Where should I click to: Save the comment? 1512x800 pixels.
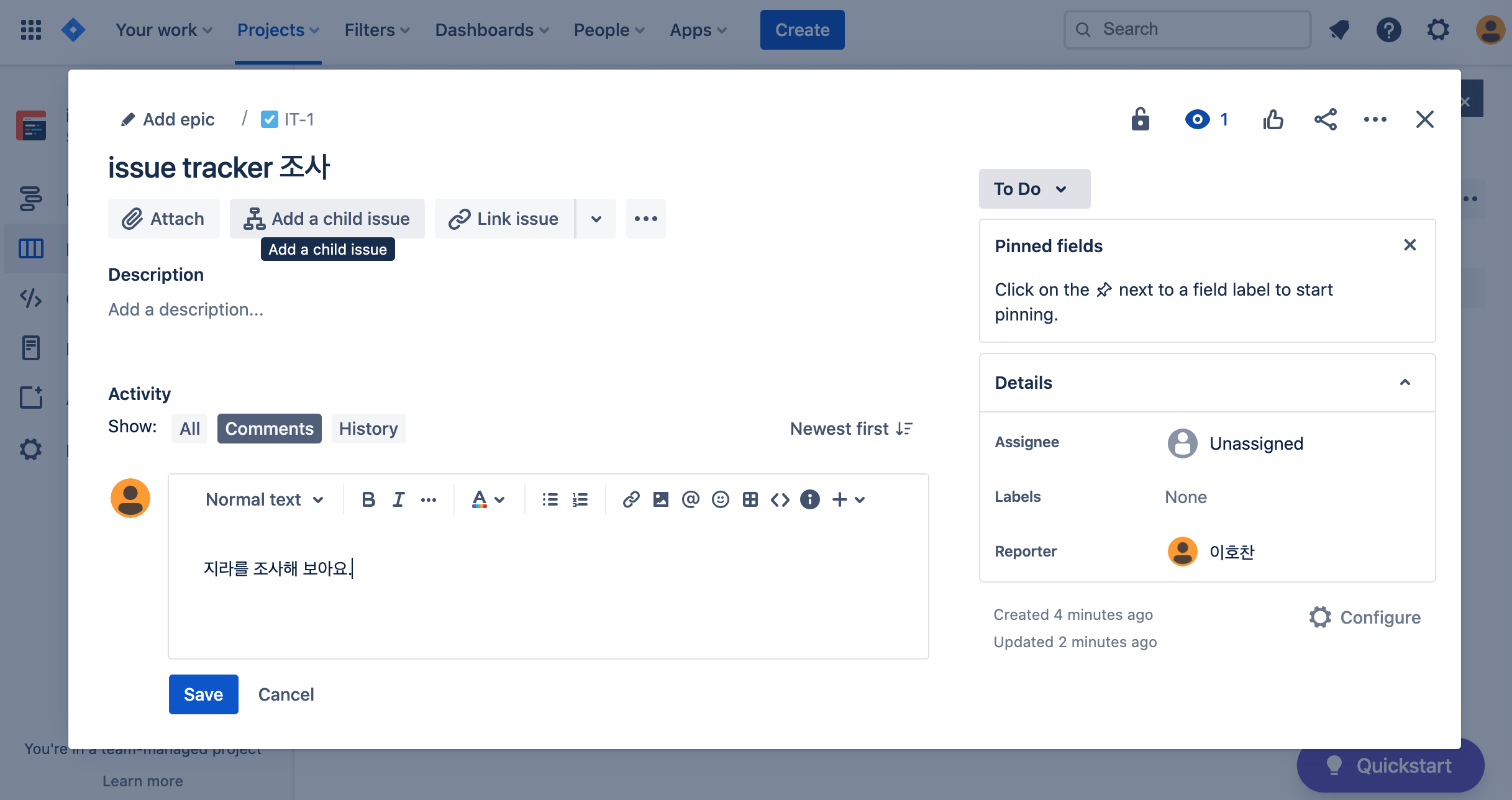203,694
